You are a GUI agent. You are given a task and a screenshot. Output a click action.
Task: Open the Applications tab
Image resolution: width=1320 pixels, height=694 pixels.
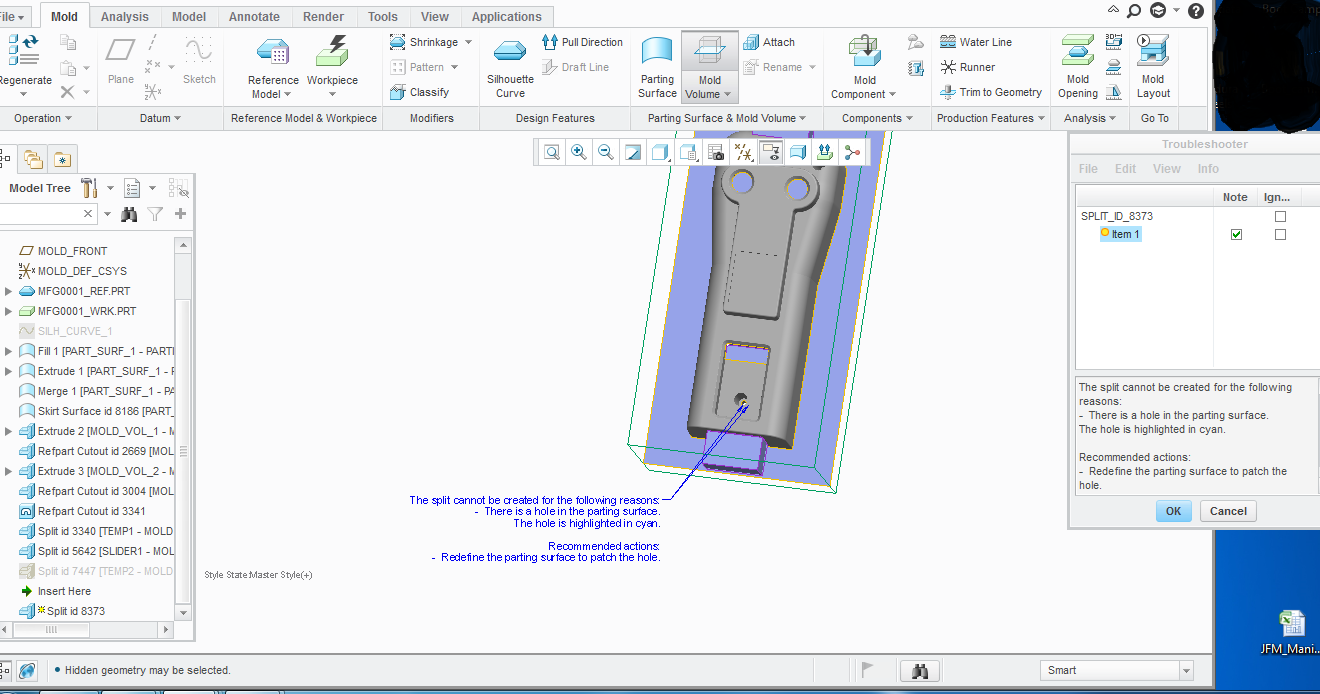506,16
